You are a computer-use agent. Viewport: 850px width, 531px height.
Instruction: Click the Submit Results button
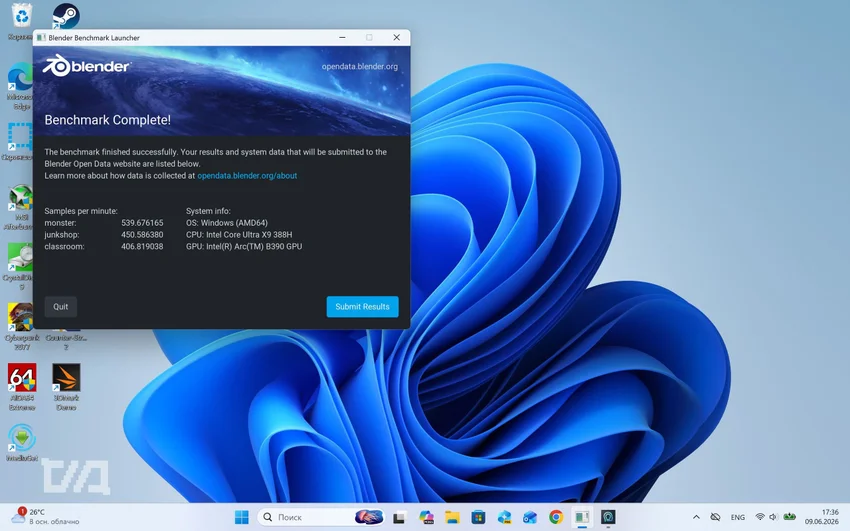362,307
